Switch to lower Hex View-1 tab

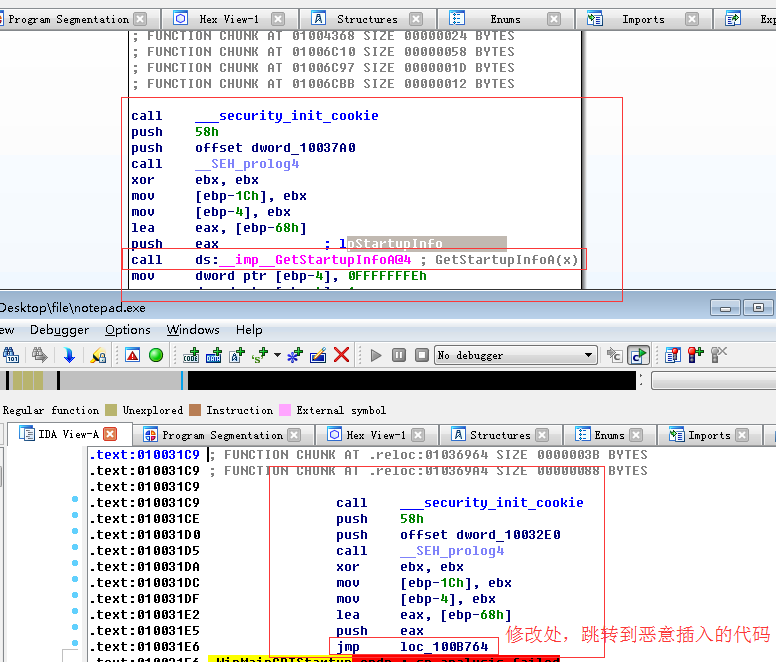[x=374, y=435]
